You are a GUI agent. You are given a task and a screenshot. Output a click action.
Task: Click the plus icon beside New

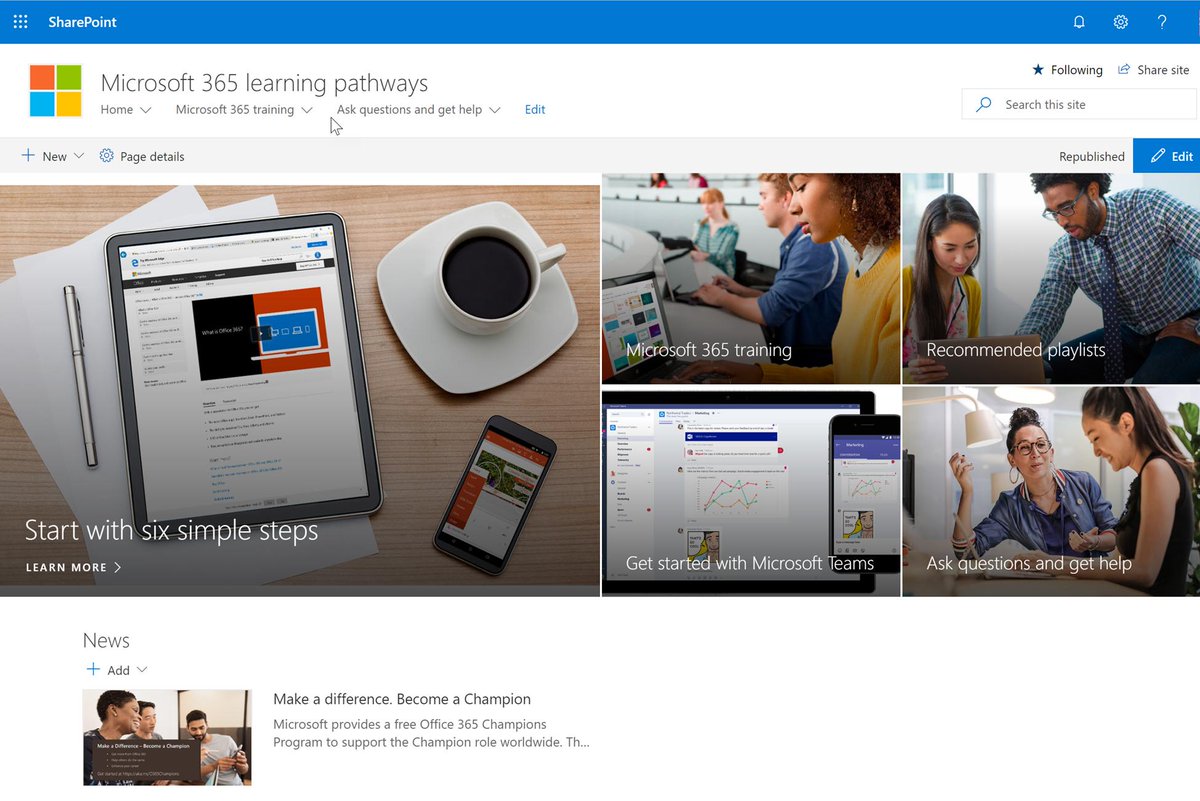[28, 156]
